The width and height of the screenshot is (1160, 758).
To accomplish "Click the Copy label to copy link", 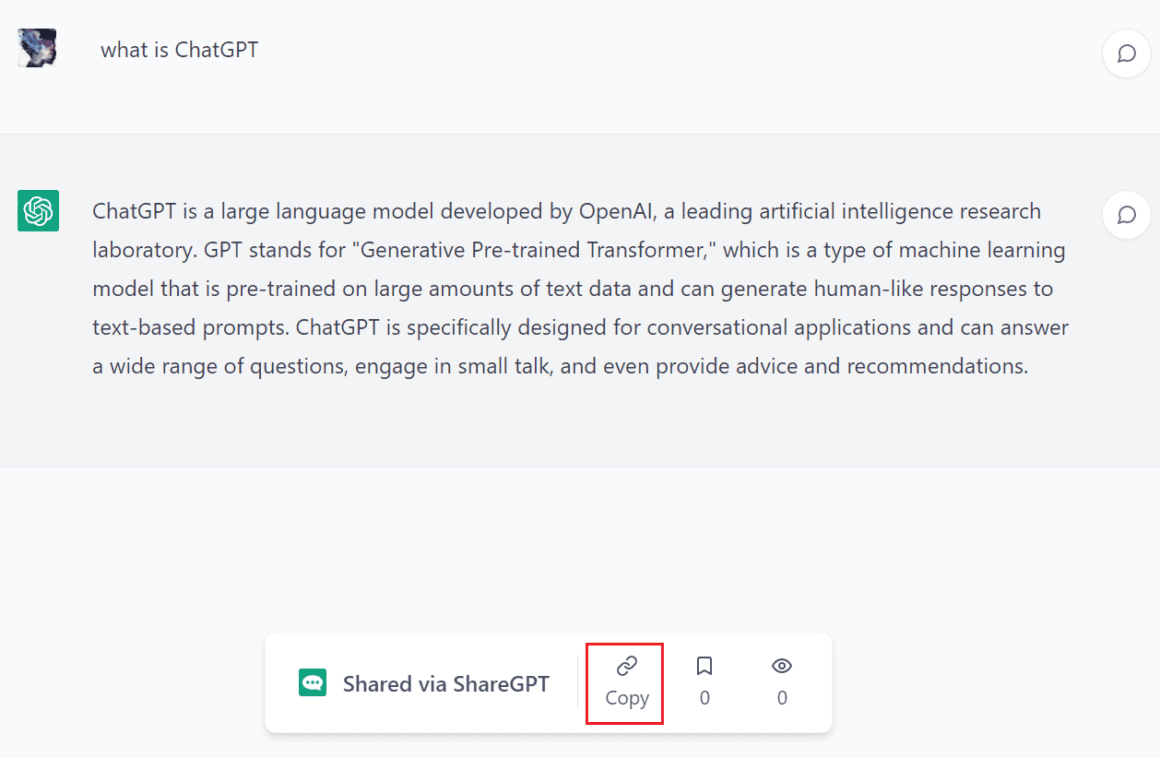I will coord(627,698).
